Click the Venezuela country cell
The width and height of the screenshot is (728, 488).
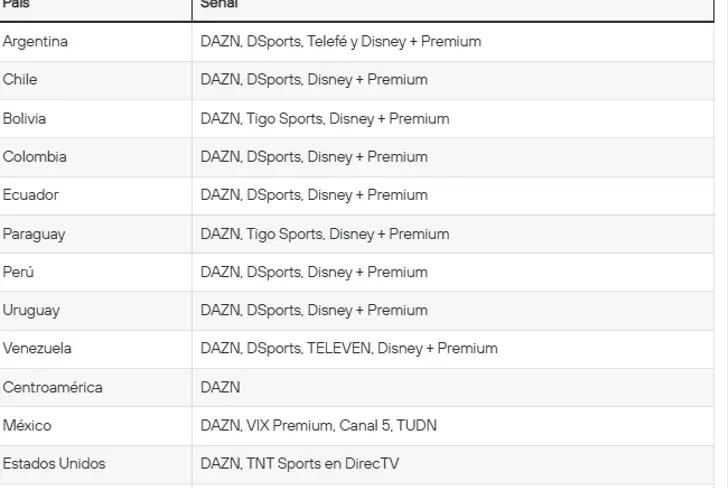pyautogui.click(x=37, y=349)
